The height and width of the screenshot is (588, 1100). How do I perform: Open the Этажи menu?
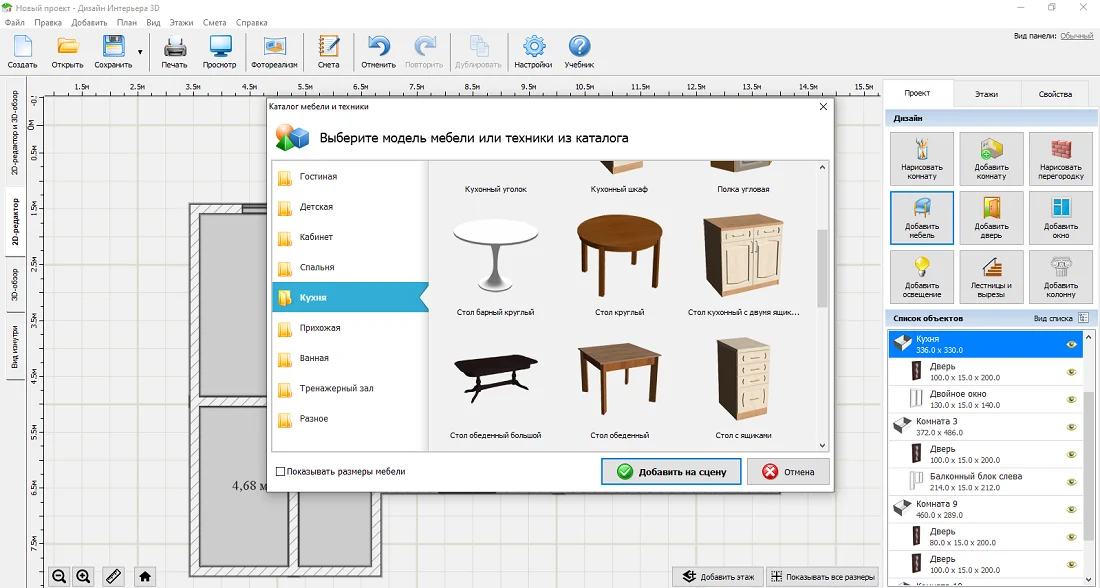[181, 22]
